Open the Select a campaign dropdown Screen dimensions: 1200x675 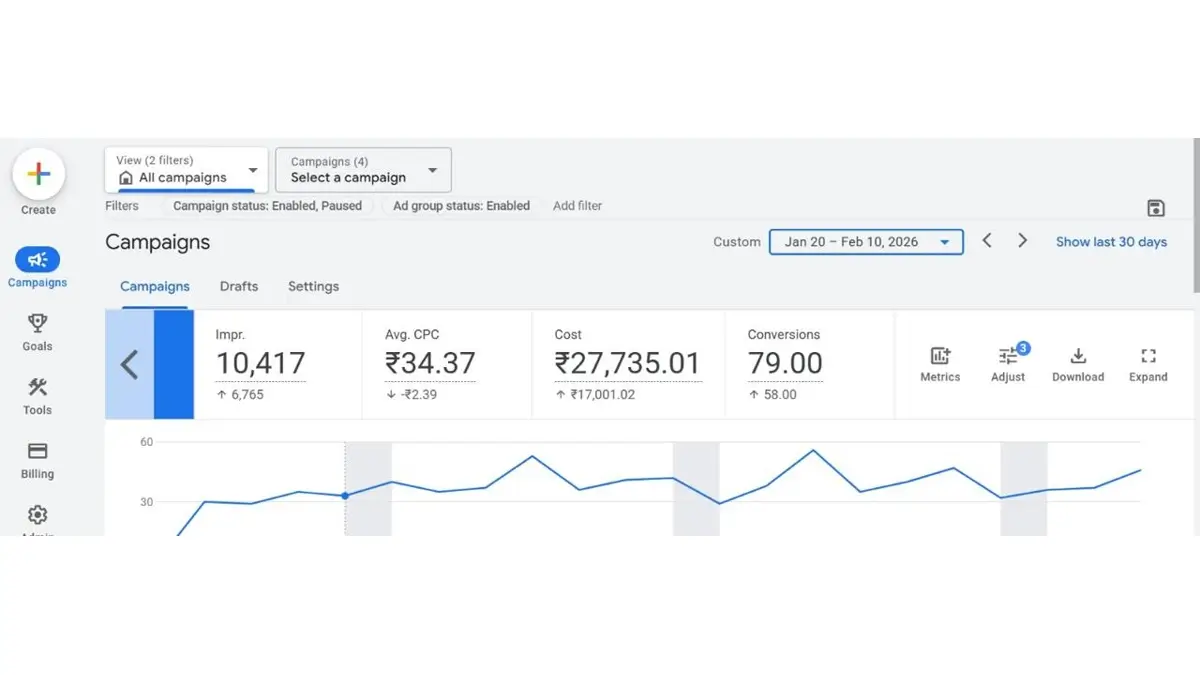[x=363, y=170]
